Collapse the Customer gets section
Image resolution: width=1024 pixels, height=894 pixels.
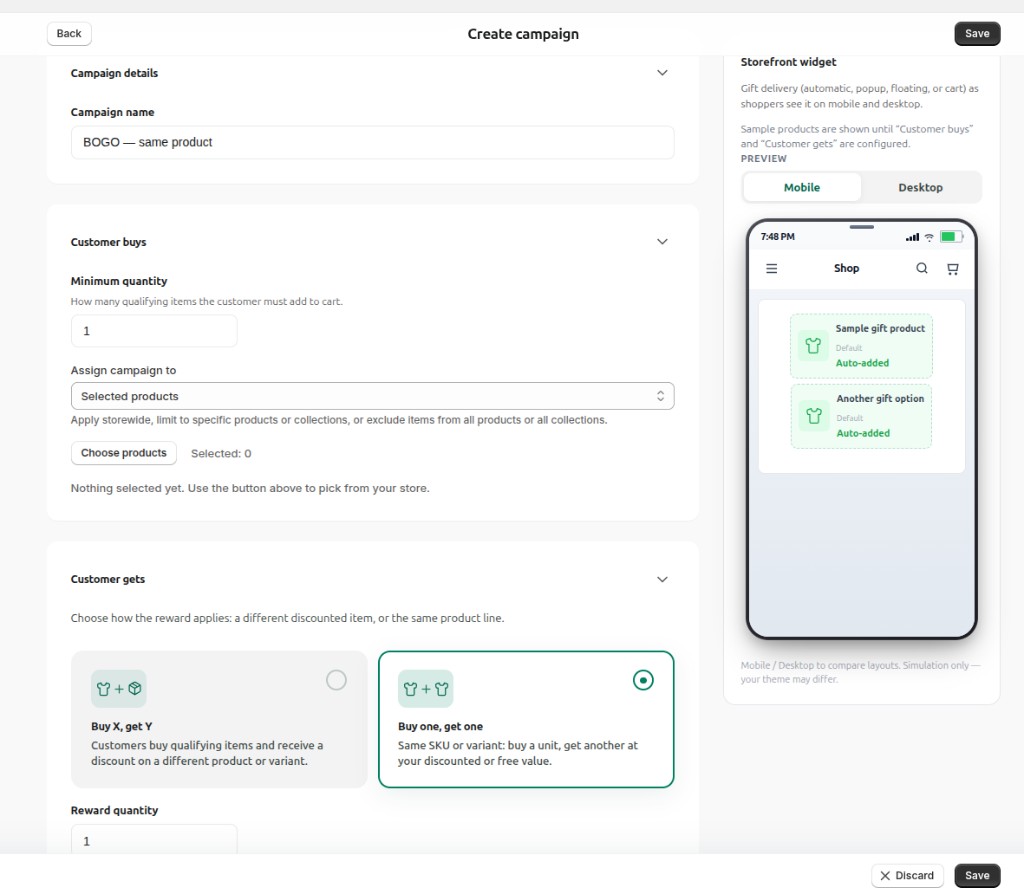(x=662, y=579)
